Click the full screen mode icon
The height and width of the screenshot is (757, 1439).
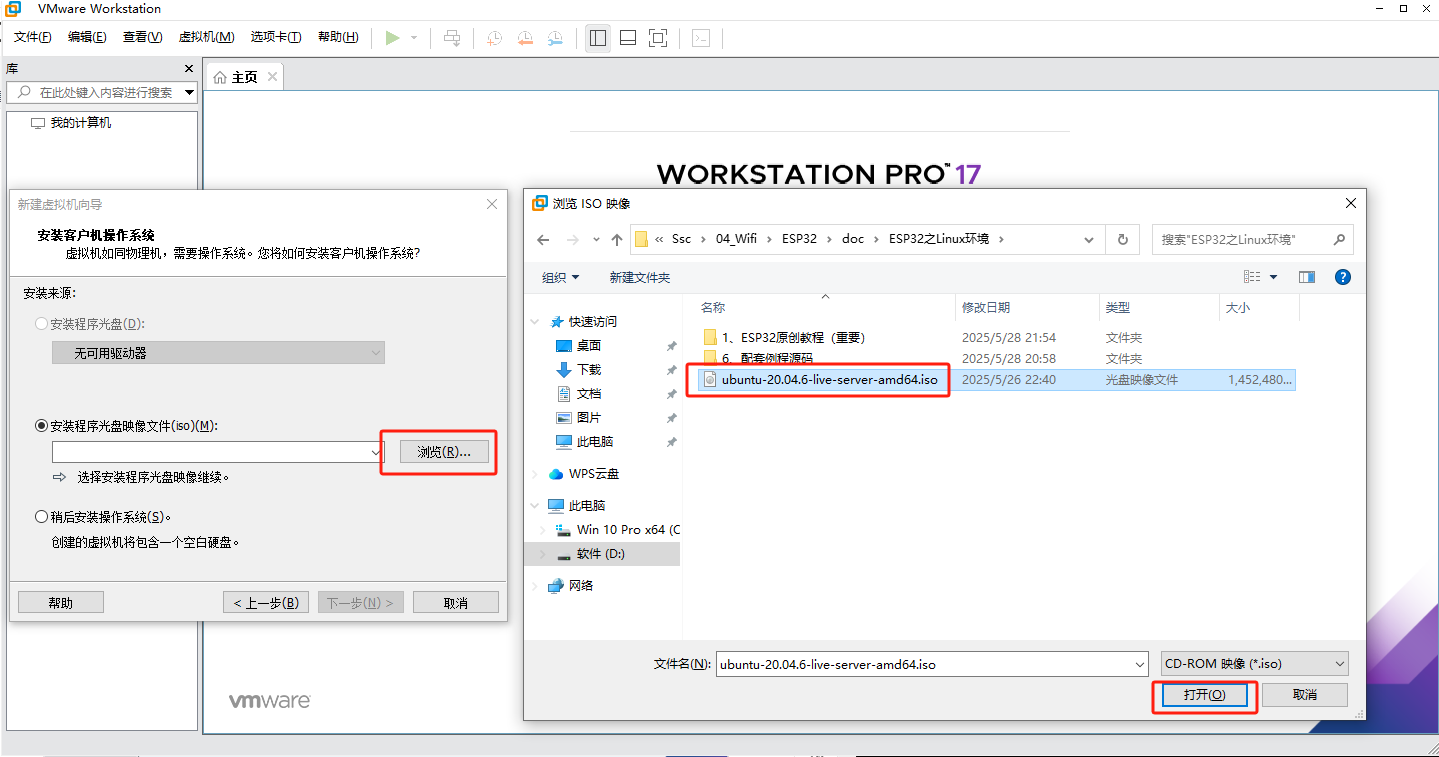click(658, 38)
